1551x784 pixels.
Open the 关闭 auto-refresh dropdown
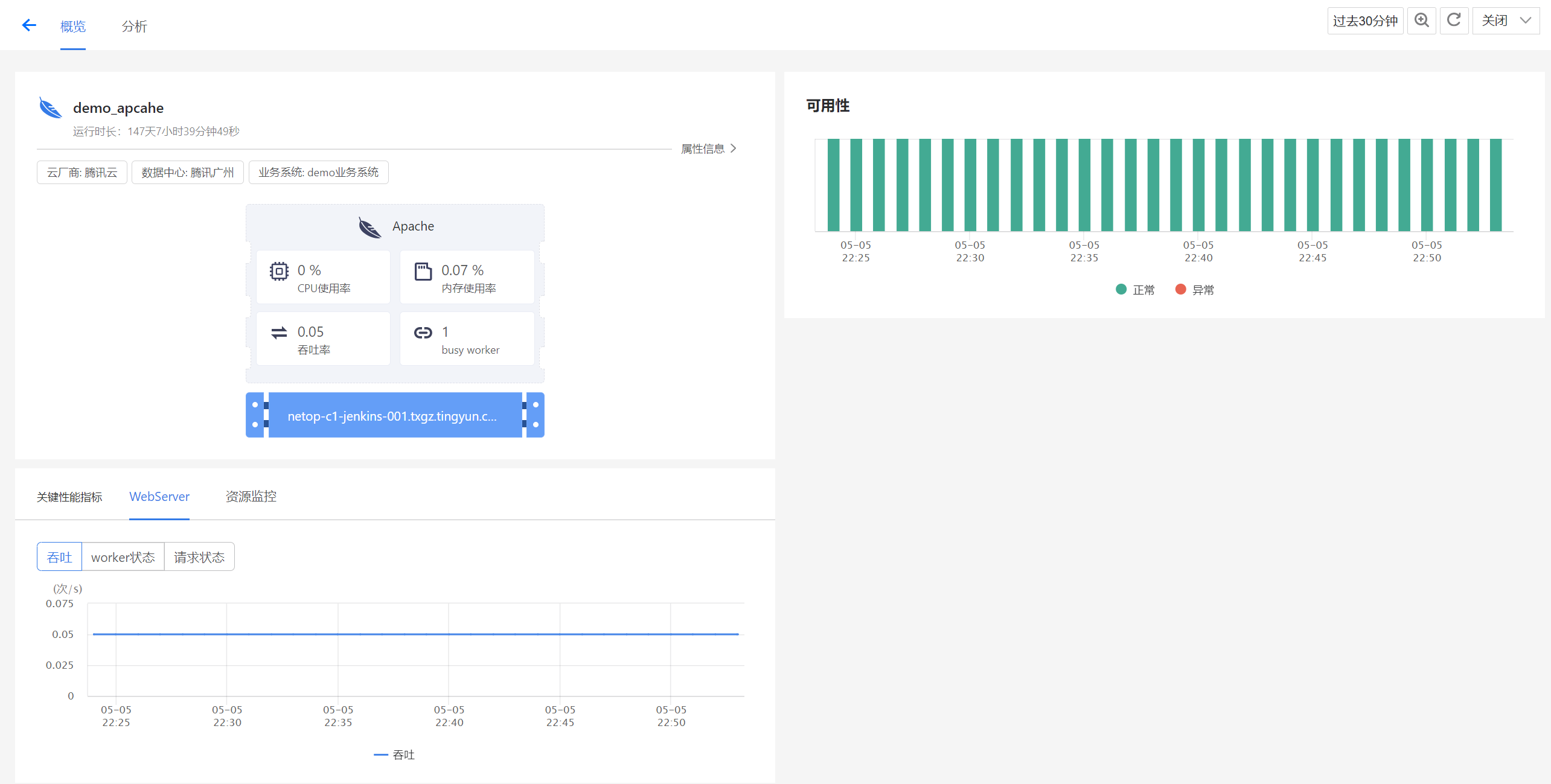1506,21
